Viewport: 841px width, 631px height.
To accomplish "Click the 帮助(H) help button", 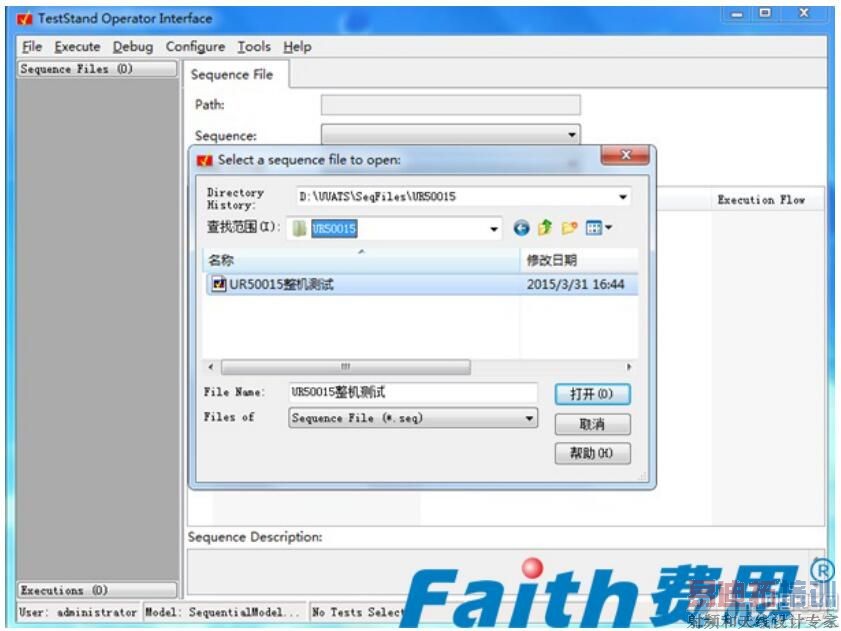I will [x=592, y=453].
